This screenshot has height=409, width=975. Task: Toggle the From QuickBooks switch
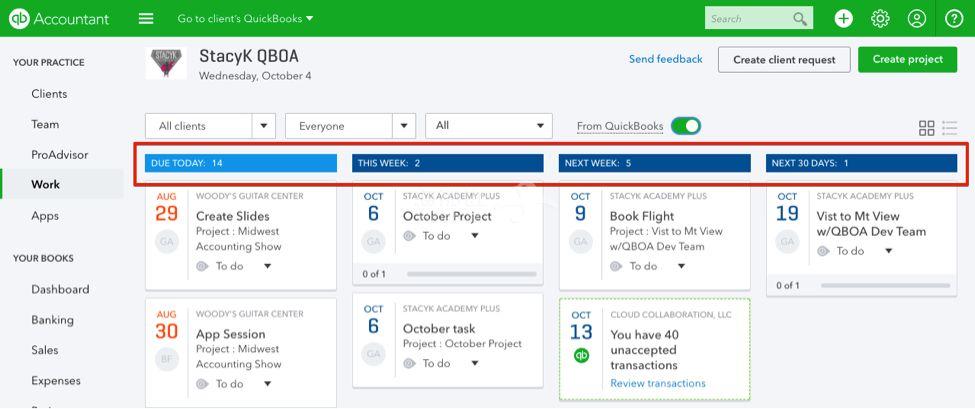tap(686, 126)
